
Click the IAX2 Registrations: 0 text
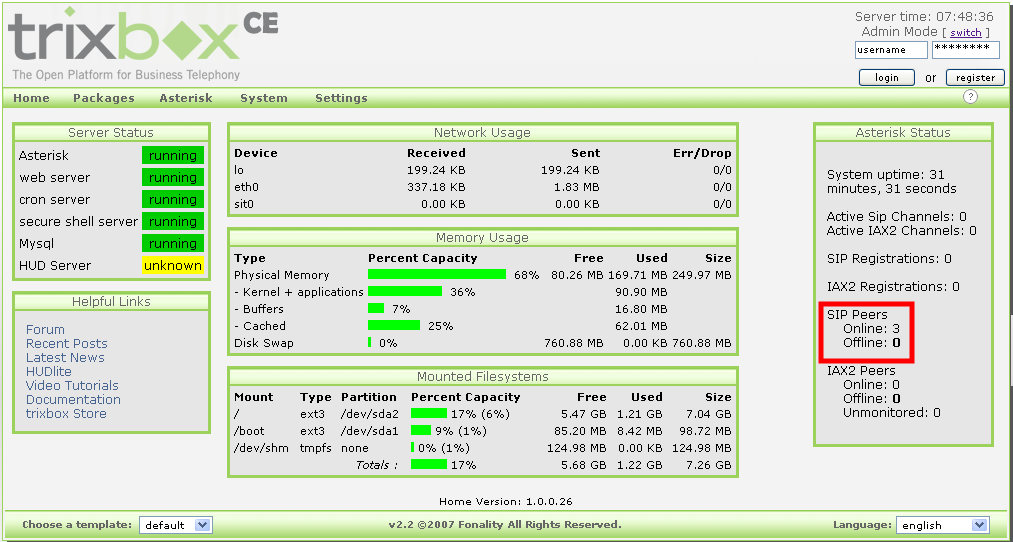pos(893,287)
